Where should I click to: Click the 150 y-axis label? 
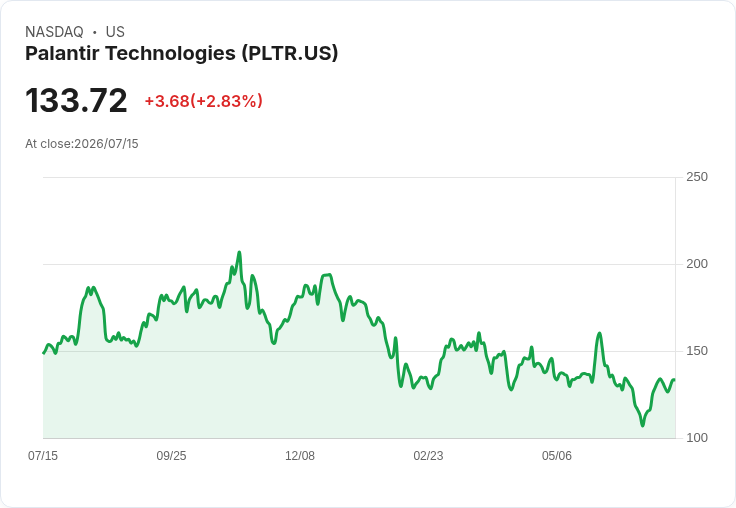[697, 351]
